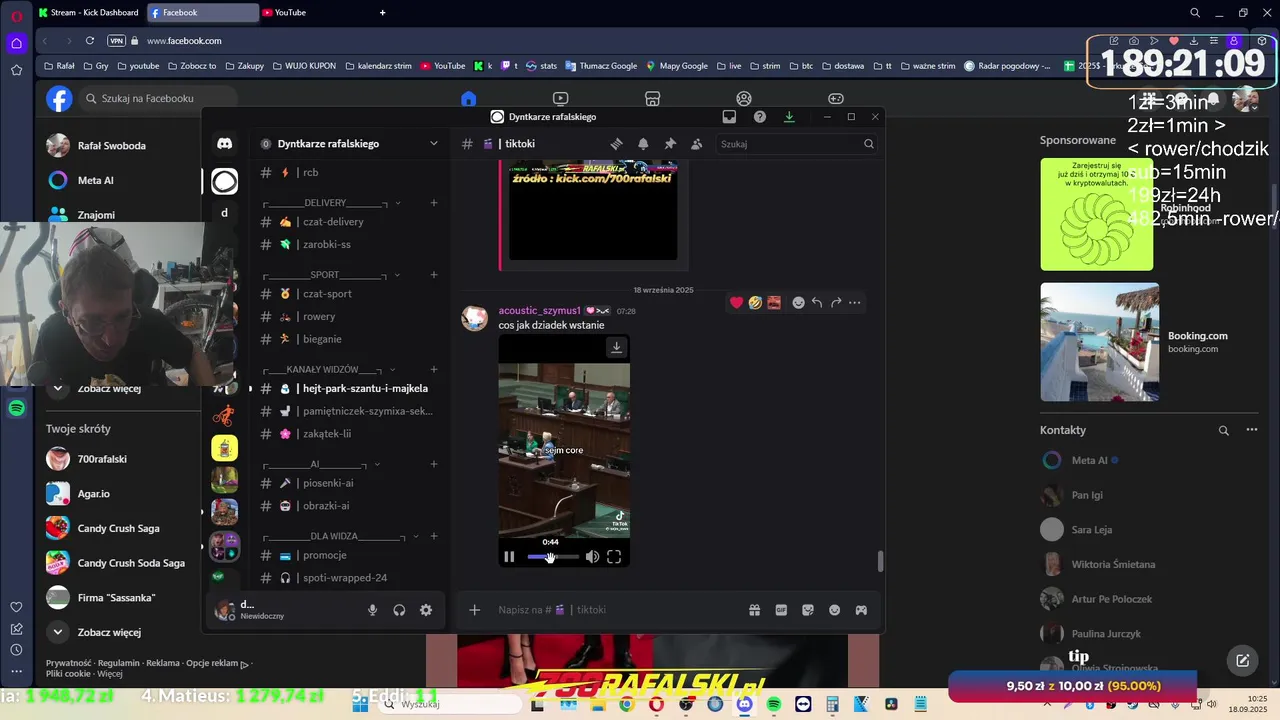Forward the acoustic_szymus1 message
1280x720 pixels.
[836, 302]
